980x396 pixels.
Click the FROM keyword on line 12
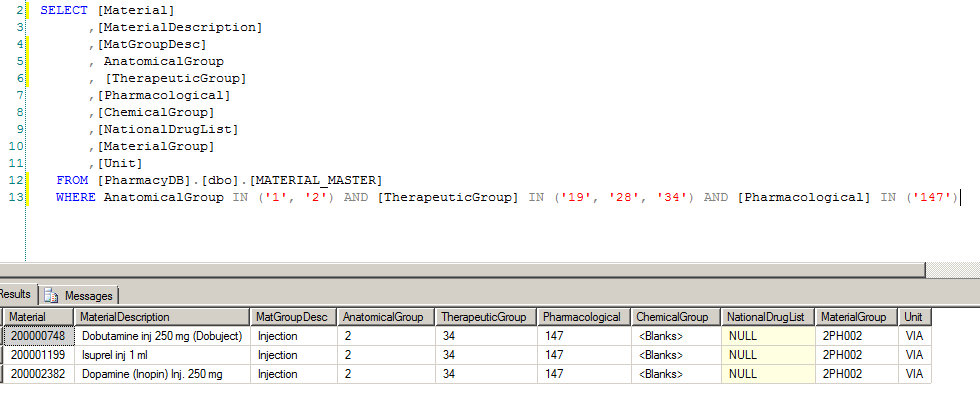[x=72, y=181]
